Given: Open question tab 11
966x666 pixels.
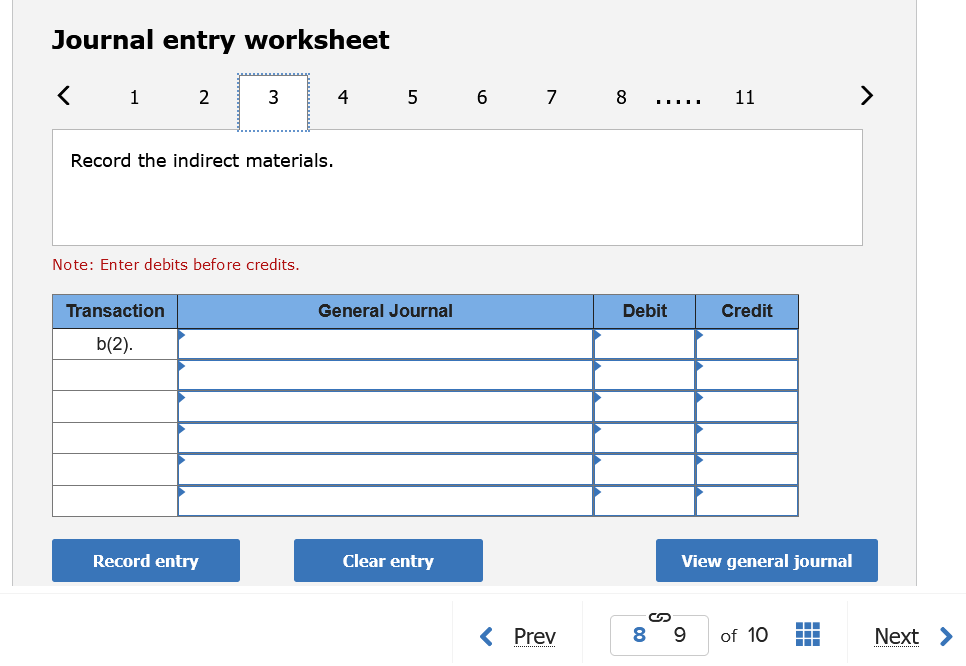Looking at the screenshot, I should [745, 97].
